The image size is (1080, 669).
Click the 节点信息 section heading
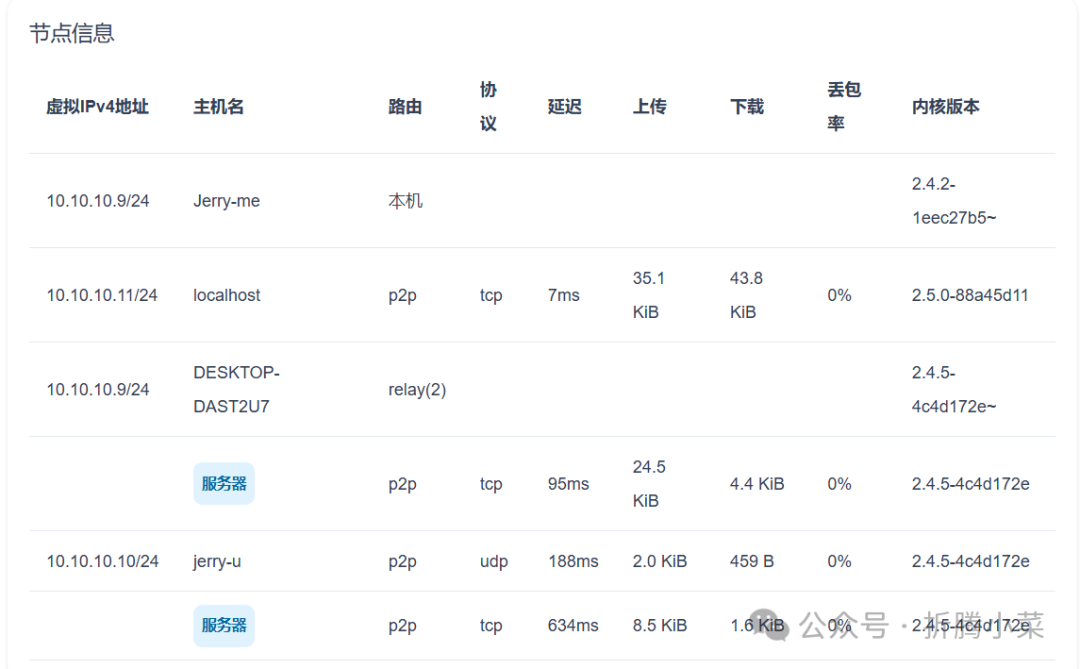72,33
